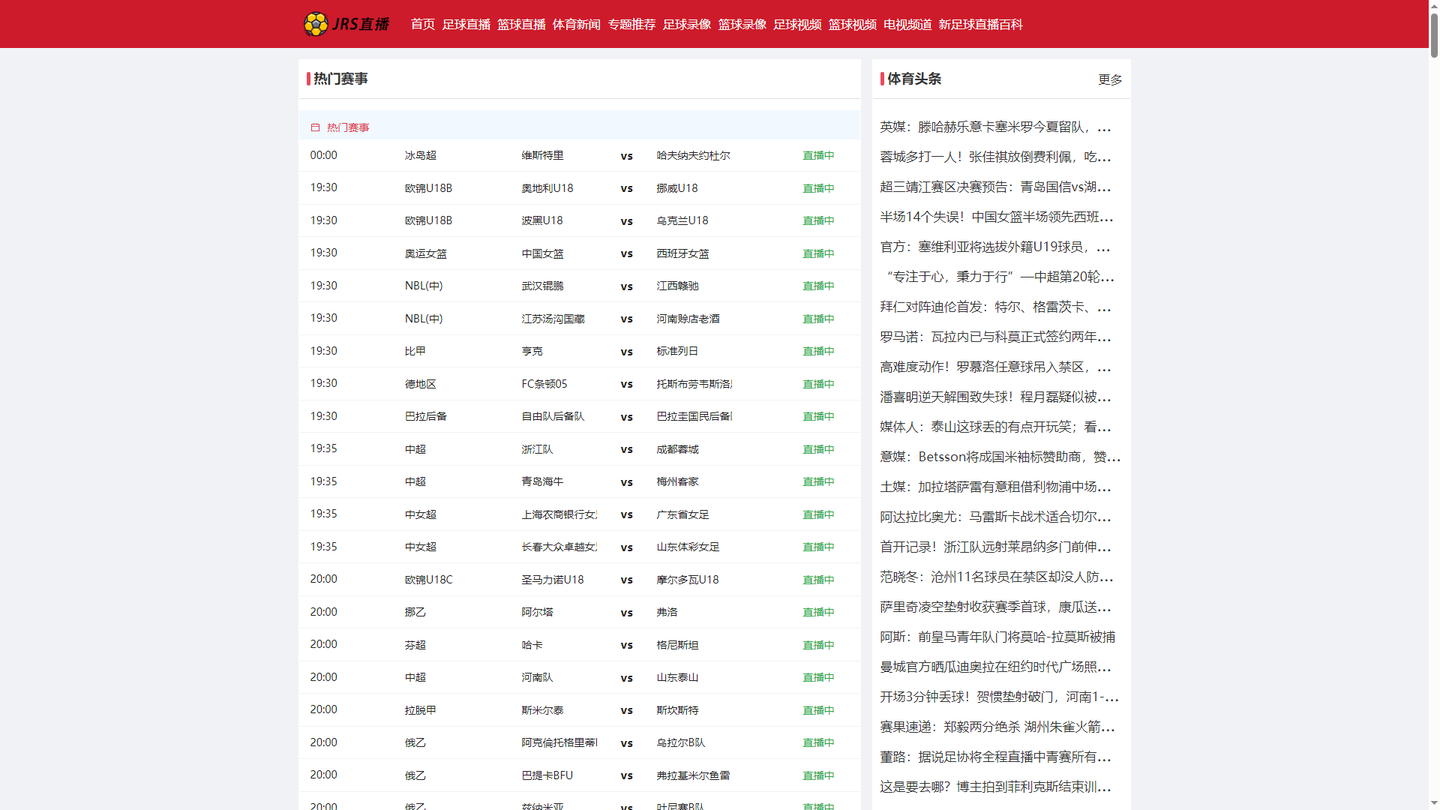Click 更多 beside 体育头条
The height and width of the screenshot is (810, 1440).
(x=1110, y=79)
